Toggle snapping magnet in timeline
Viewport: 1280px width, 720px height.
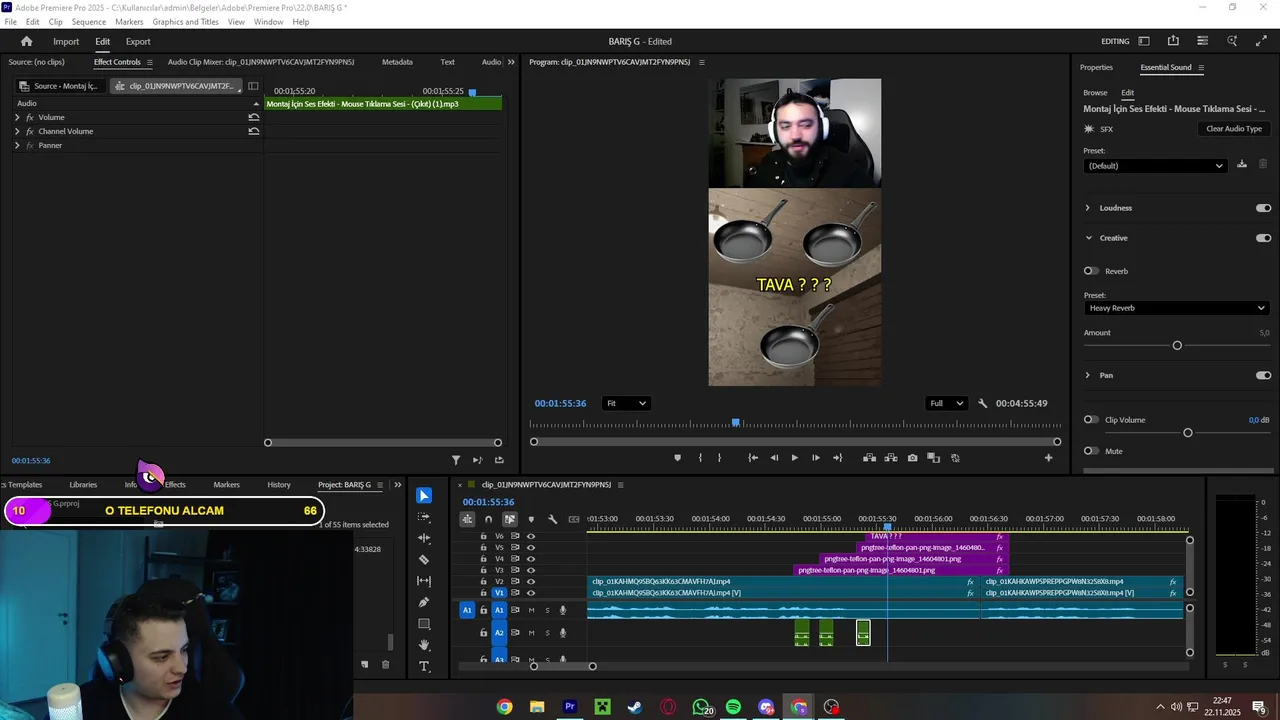pos(488,519)
